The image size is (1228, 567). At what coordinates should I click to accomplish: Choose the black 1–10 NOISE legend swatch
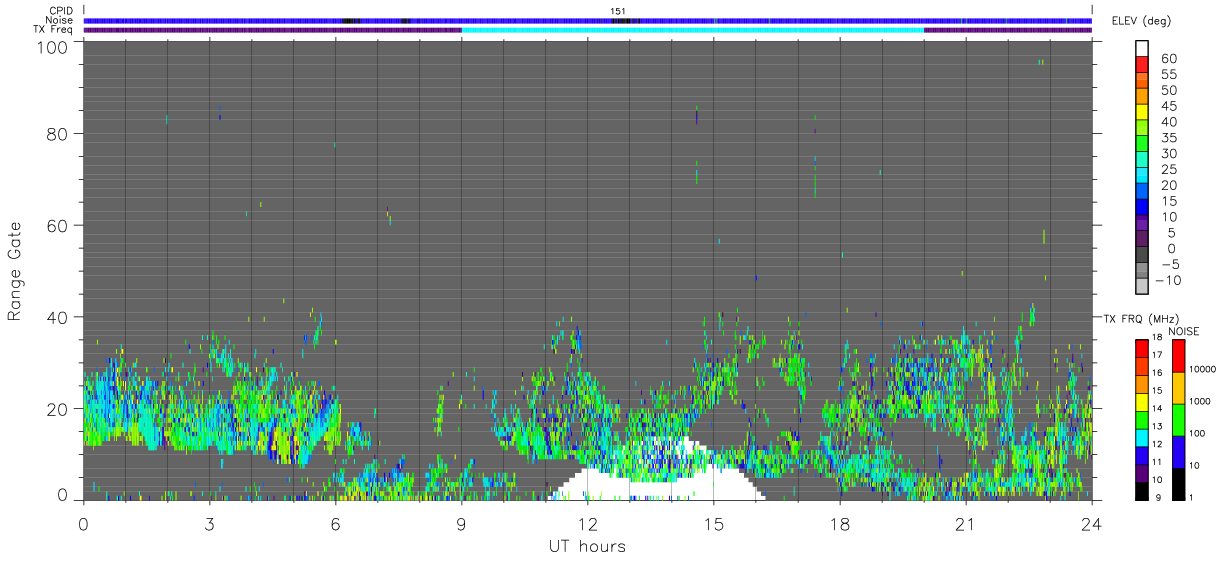(x=1179, y=483)
